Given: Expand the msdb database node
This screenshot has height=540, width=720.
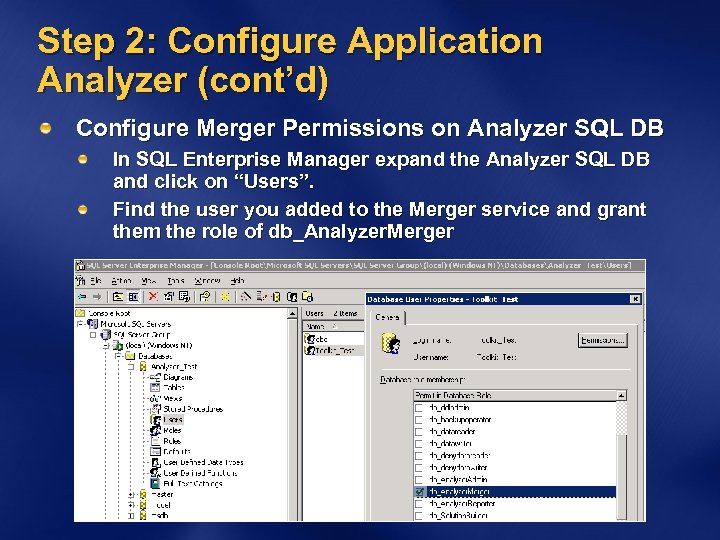Looking at the screenshot, I should click(x=131, y=516).
